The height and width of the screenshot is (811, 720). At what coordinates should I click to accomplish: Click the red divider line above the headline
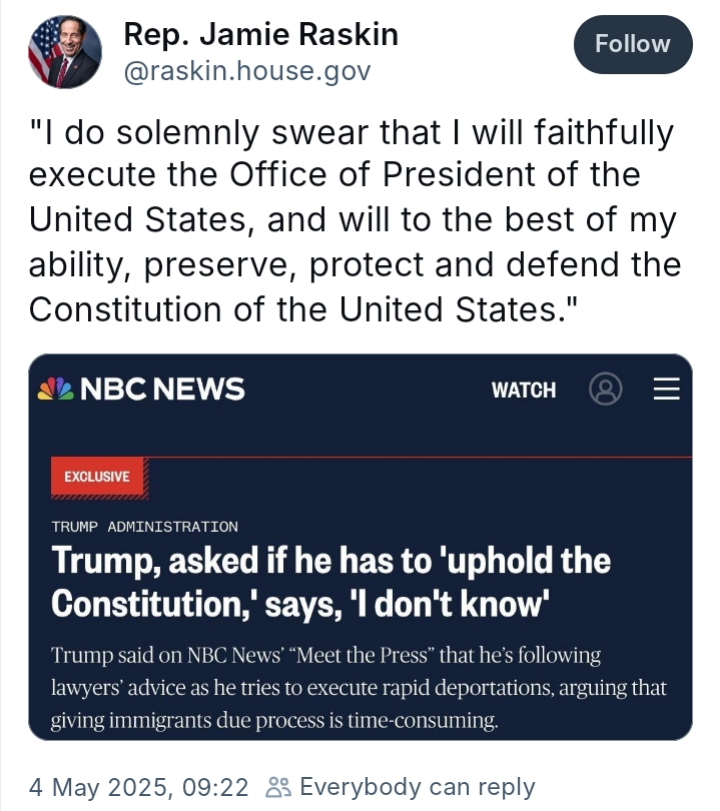(x=420, y=457)
